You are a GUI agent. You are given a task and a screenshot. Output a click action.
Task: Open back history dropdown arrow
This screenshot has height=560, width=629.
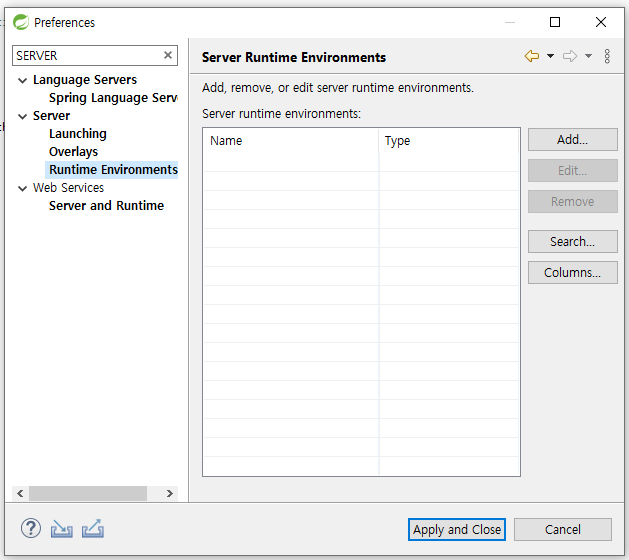550,56
